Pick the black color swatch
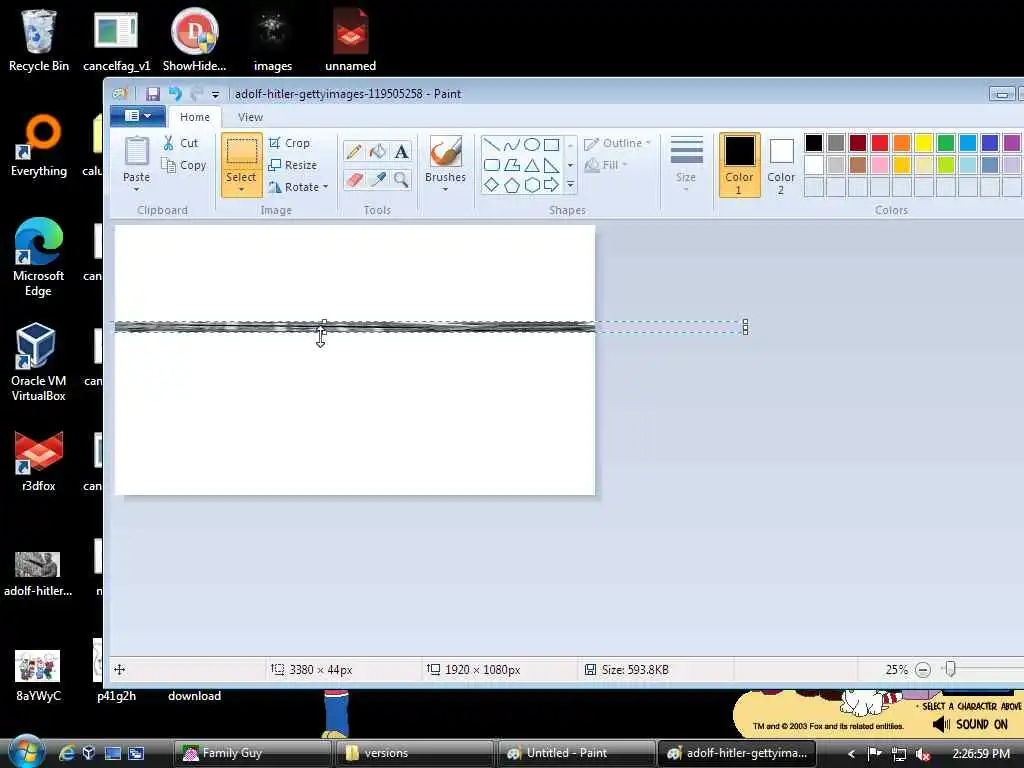 coord(814,142)
